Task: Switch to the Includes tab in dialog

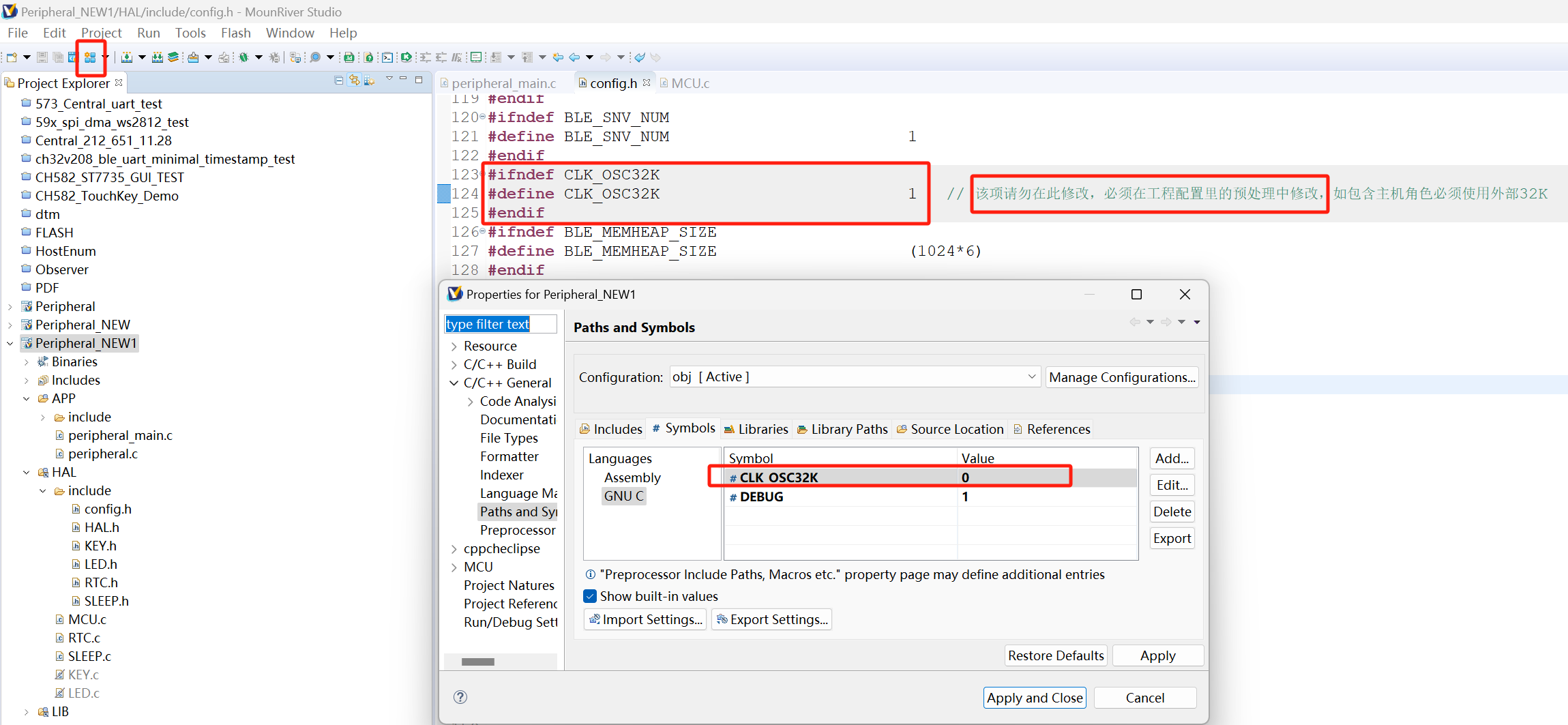Action: point(611,429)
